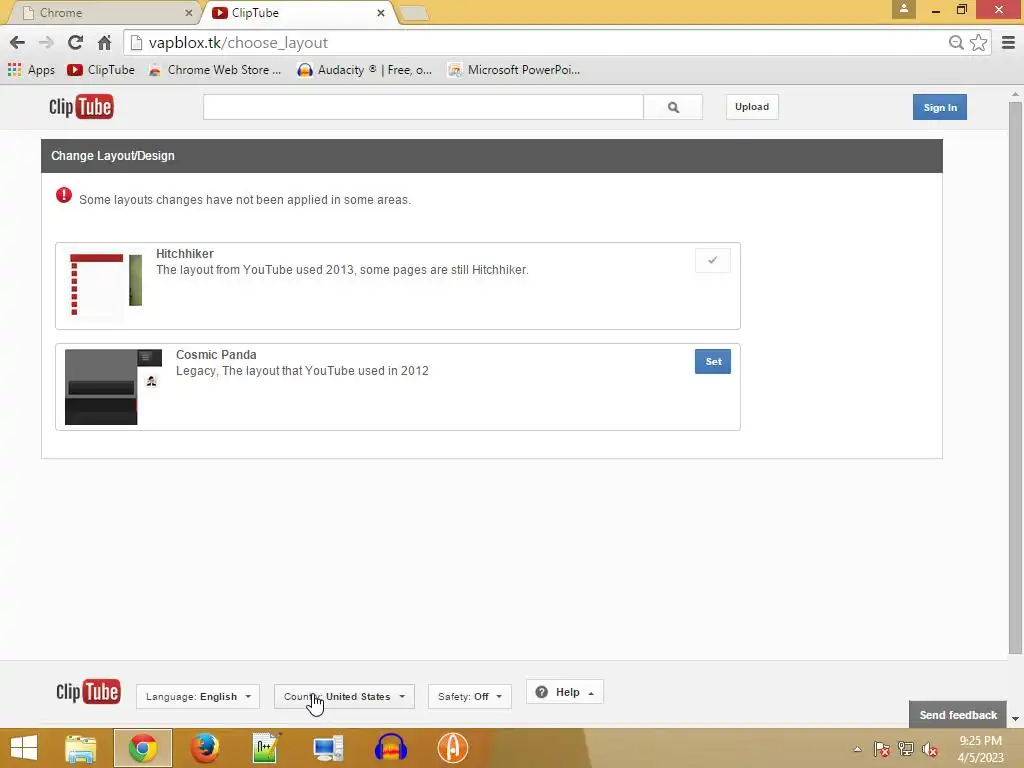Click the ClipTube logo in header
Screen dimensions: 1024x768
tap(81, 106)
